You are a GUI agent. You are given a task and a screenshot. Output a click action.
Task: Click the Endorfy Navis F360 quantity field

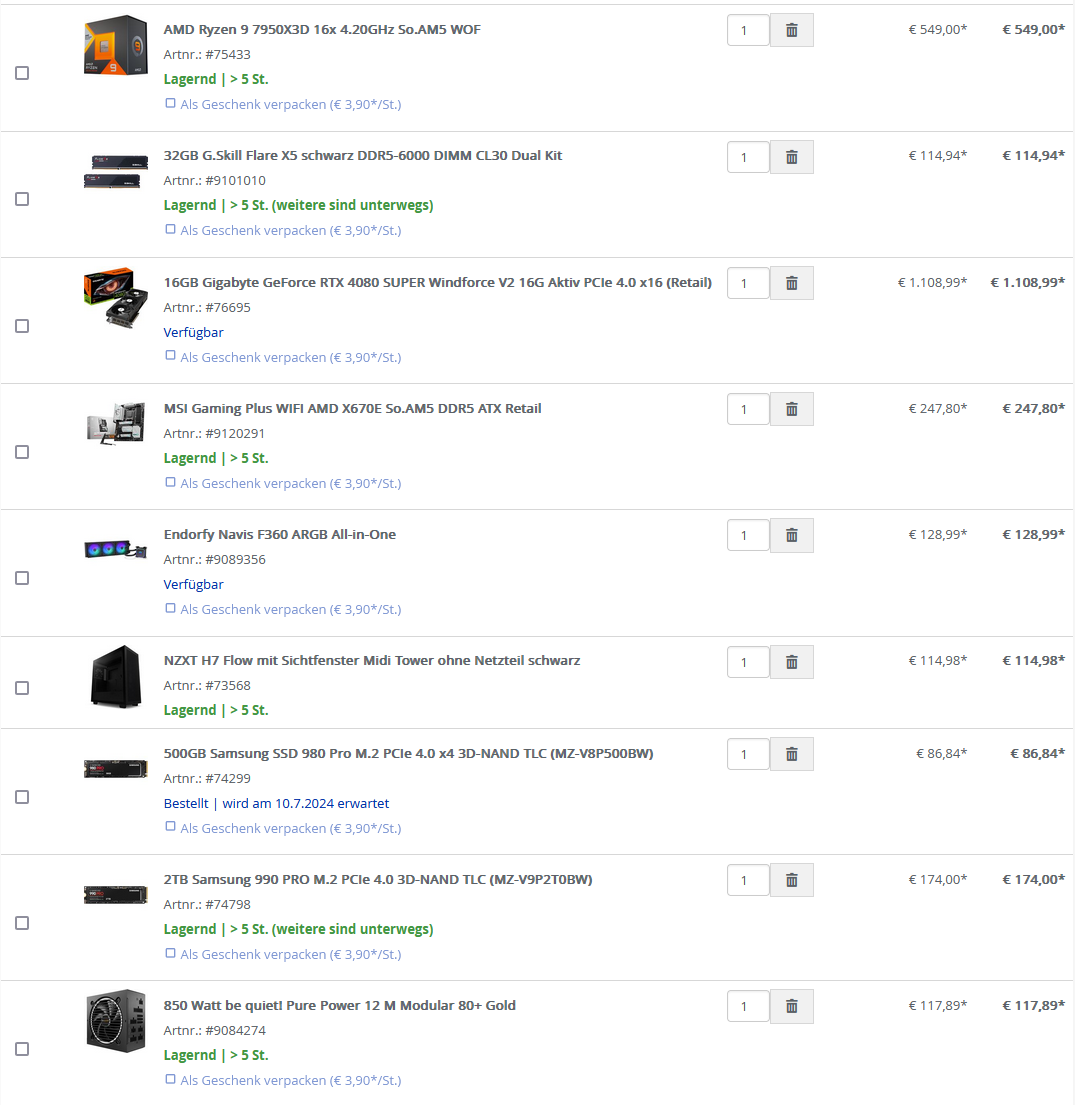[x=748, y=535]
